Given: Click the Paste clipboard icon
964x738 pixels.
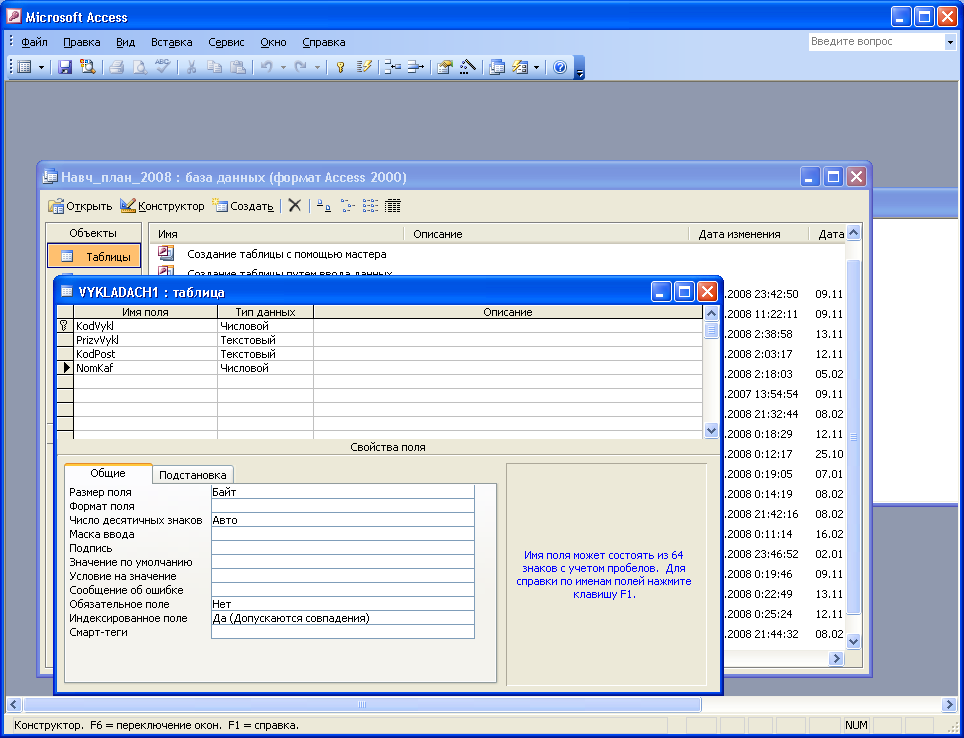Looking at the screenshot, I should click(x=237, y=67).
